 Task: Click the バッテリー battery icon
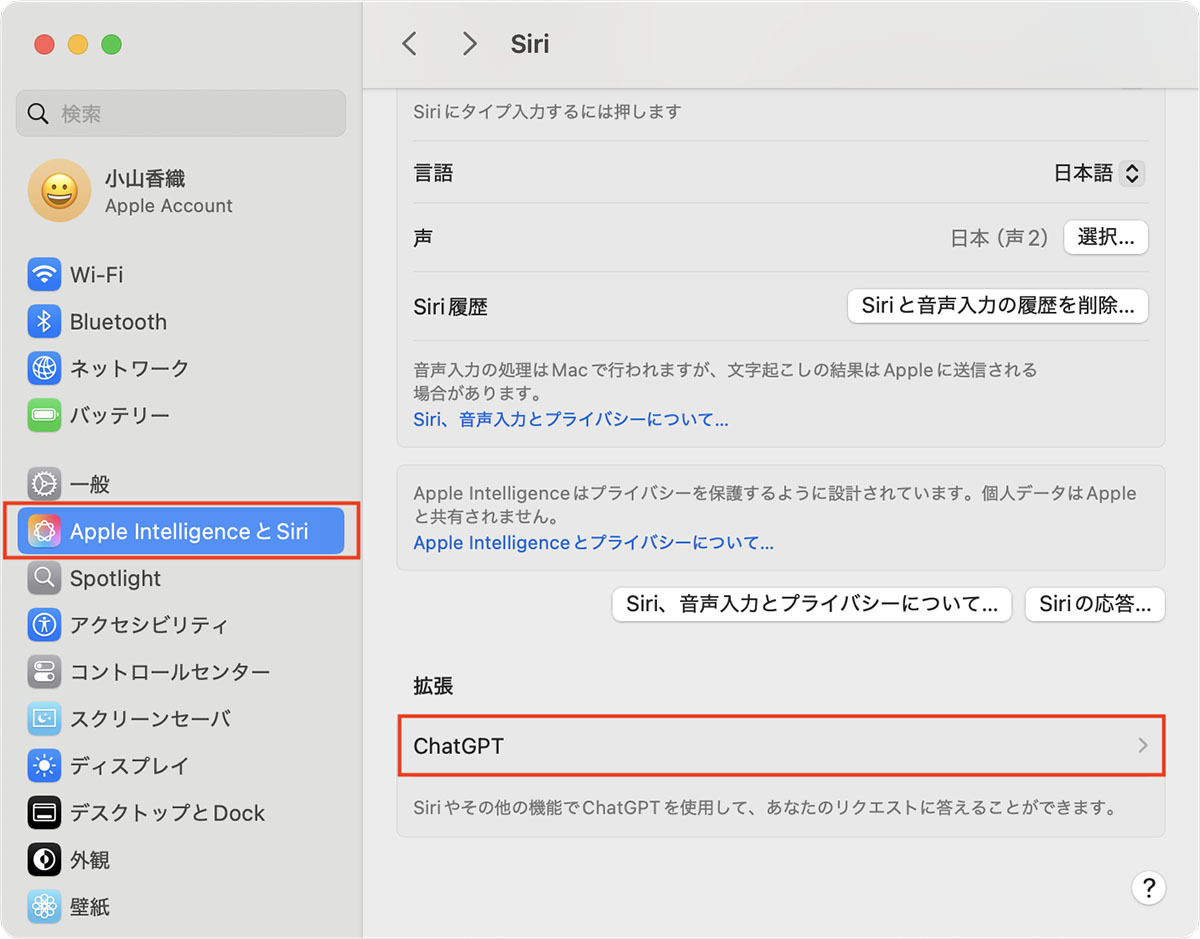tap(44, 415)
